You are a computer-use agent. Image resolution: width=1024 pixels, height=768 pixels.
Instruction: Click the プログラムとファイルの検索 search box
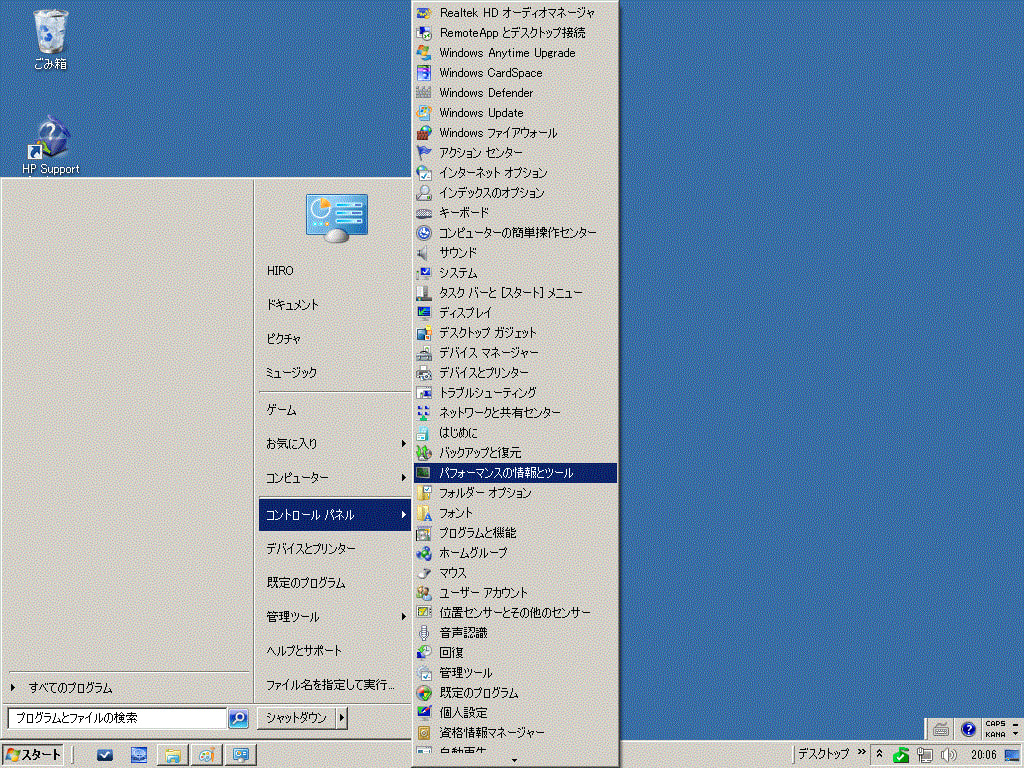click(116, 718)
